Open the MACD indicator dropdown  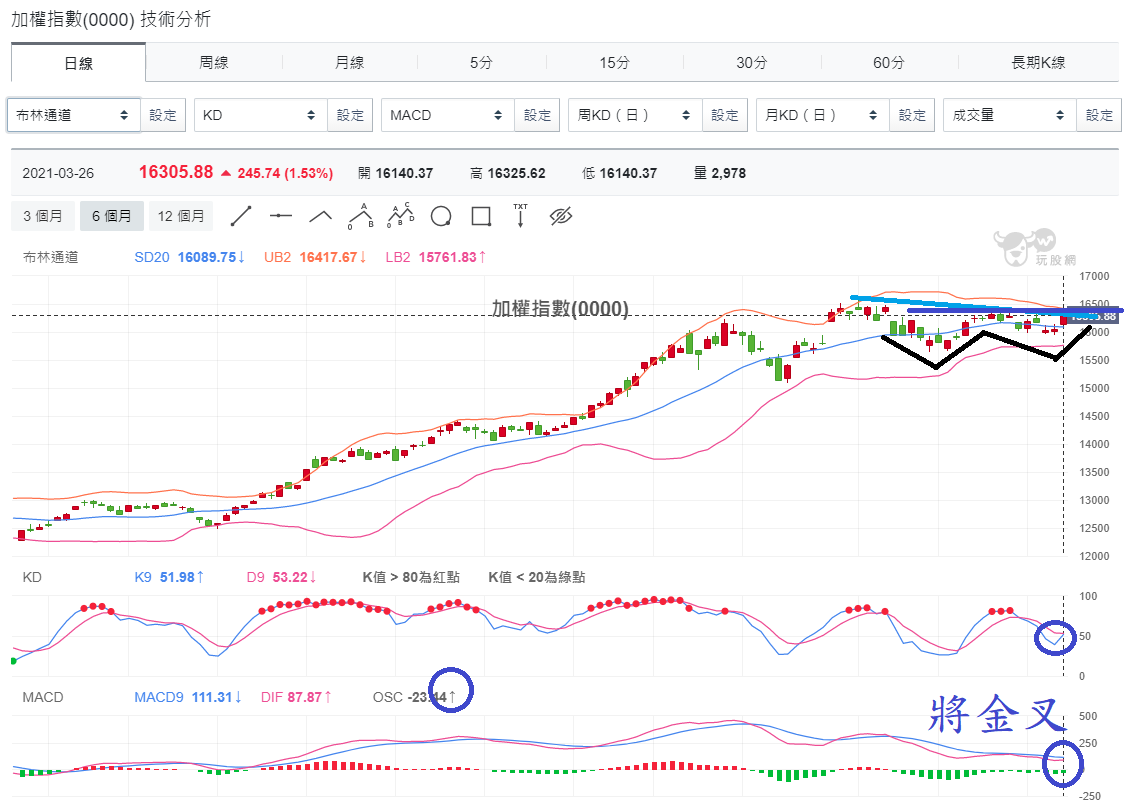(447, 115)
